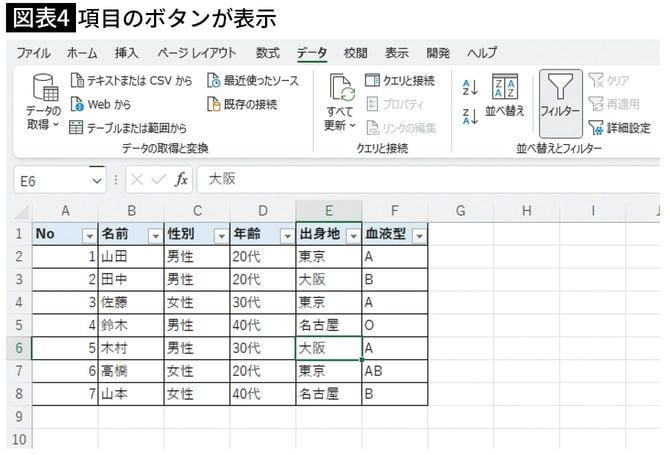670x455 pixels.
Task: Open the 血液型 column filter dropdown
Action: (420, 235)
